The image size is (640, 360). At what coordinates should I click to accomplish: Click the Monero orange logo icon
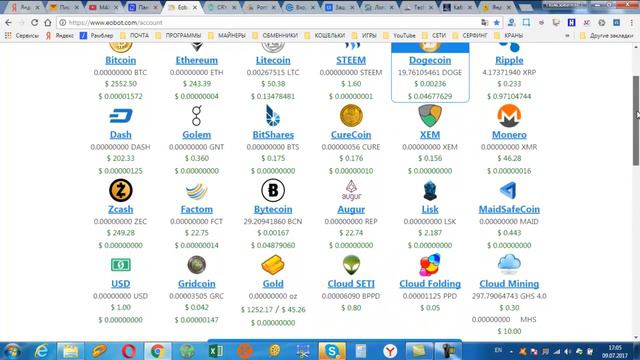coord(509,116)
